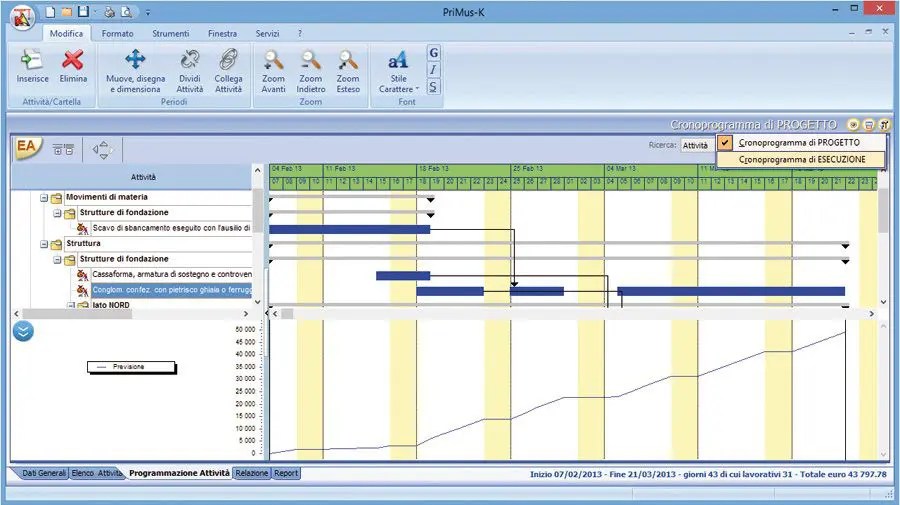Click the red calendar icon beside Cronoprogramma title

coord(869,125)
